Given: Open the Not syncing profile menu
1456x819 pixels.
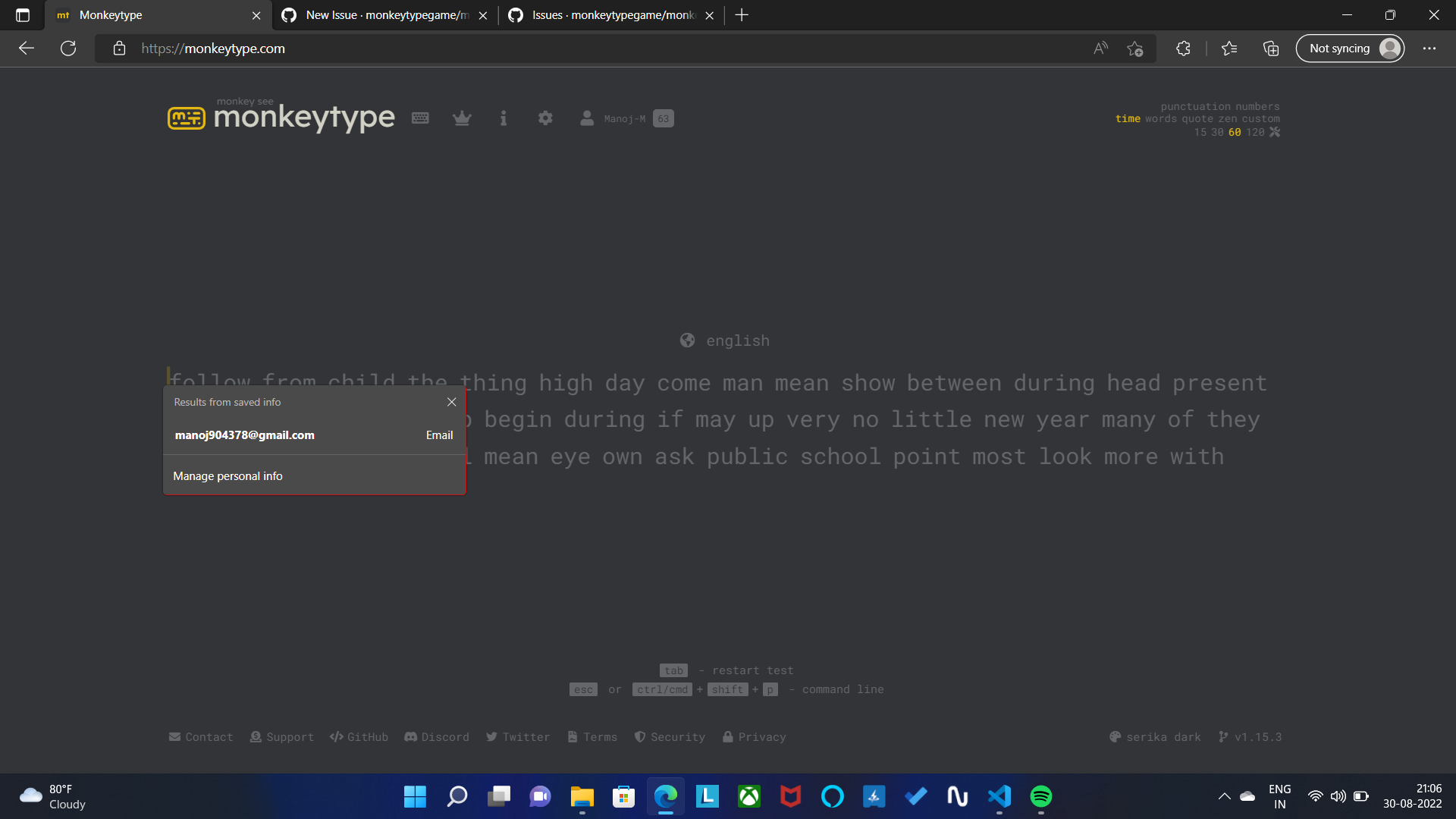Looking at the screenshot, I should pos(1350,48).
